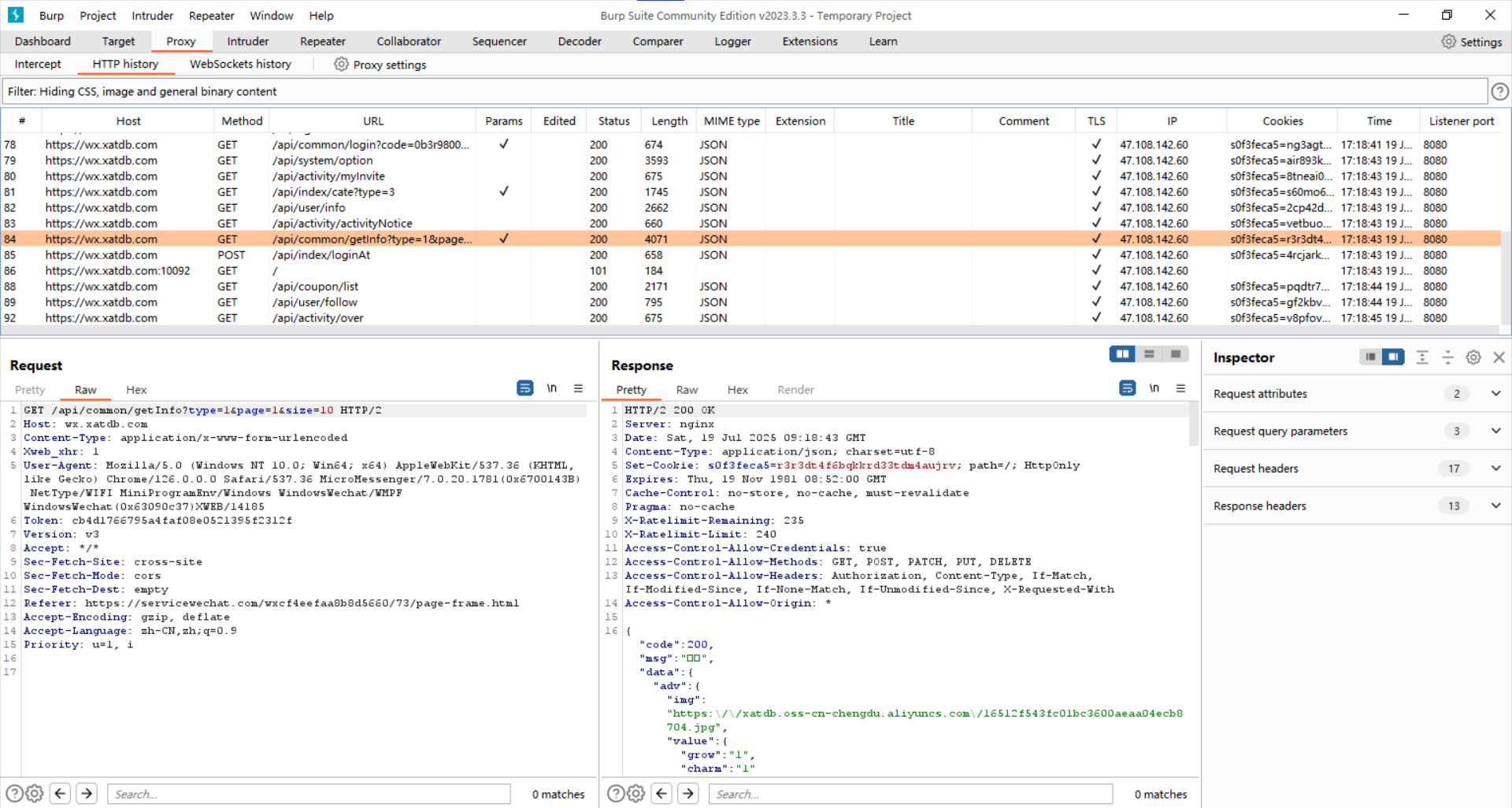Image resolution: width=1512 pixels, height=808 pixels.
Task: Switch response view to Raw
Action: click(687, 390)
